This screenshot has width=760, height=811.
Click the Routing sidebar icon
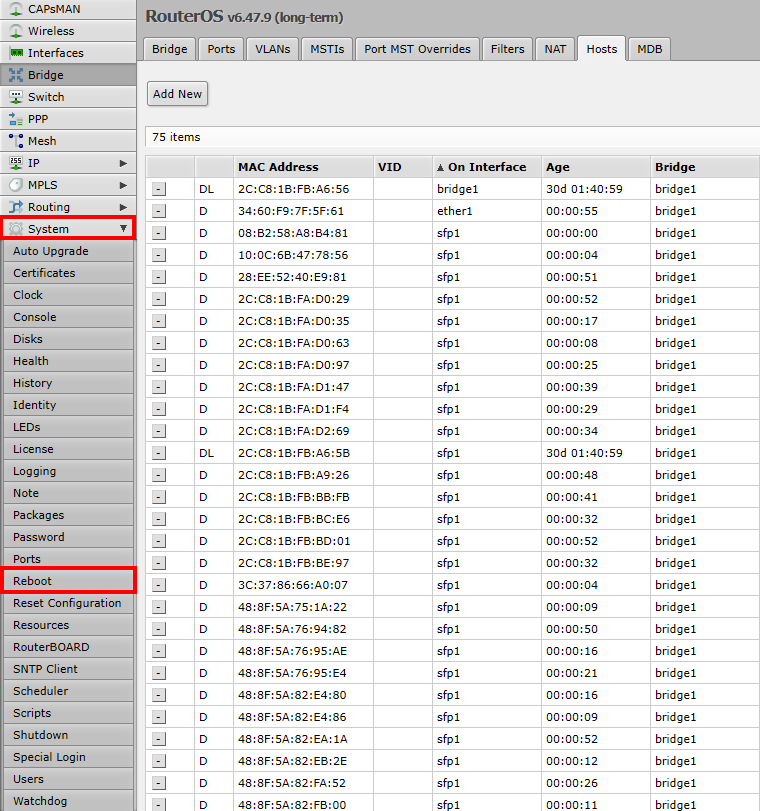(16, 207)
